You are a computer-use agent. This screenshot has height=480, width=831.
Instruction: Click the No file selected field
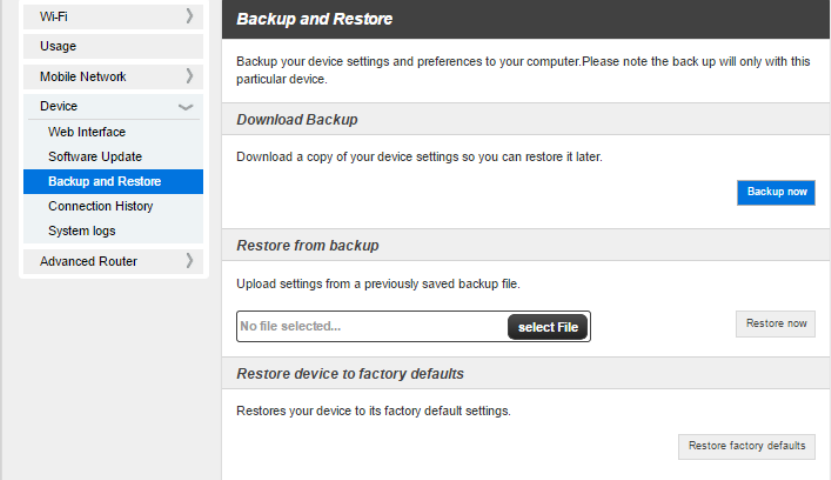(x=370, y=327)
